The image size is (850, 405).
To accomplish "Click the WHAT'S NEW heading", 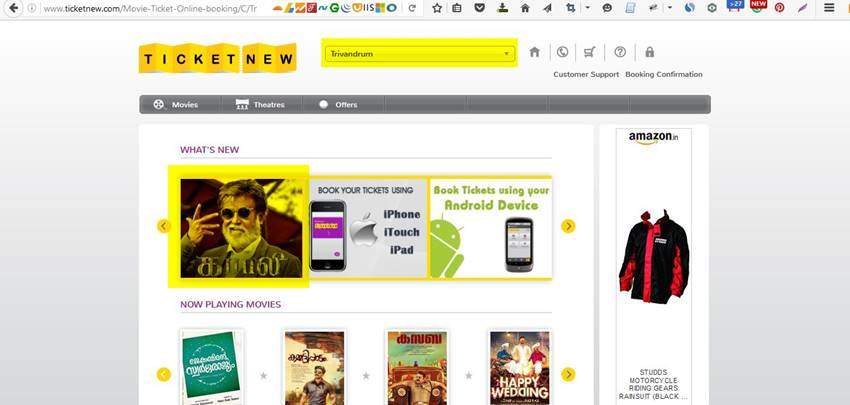I will pyautogui.click(x=209, y=150).
